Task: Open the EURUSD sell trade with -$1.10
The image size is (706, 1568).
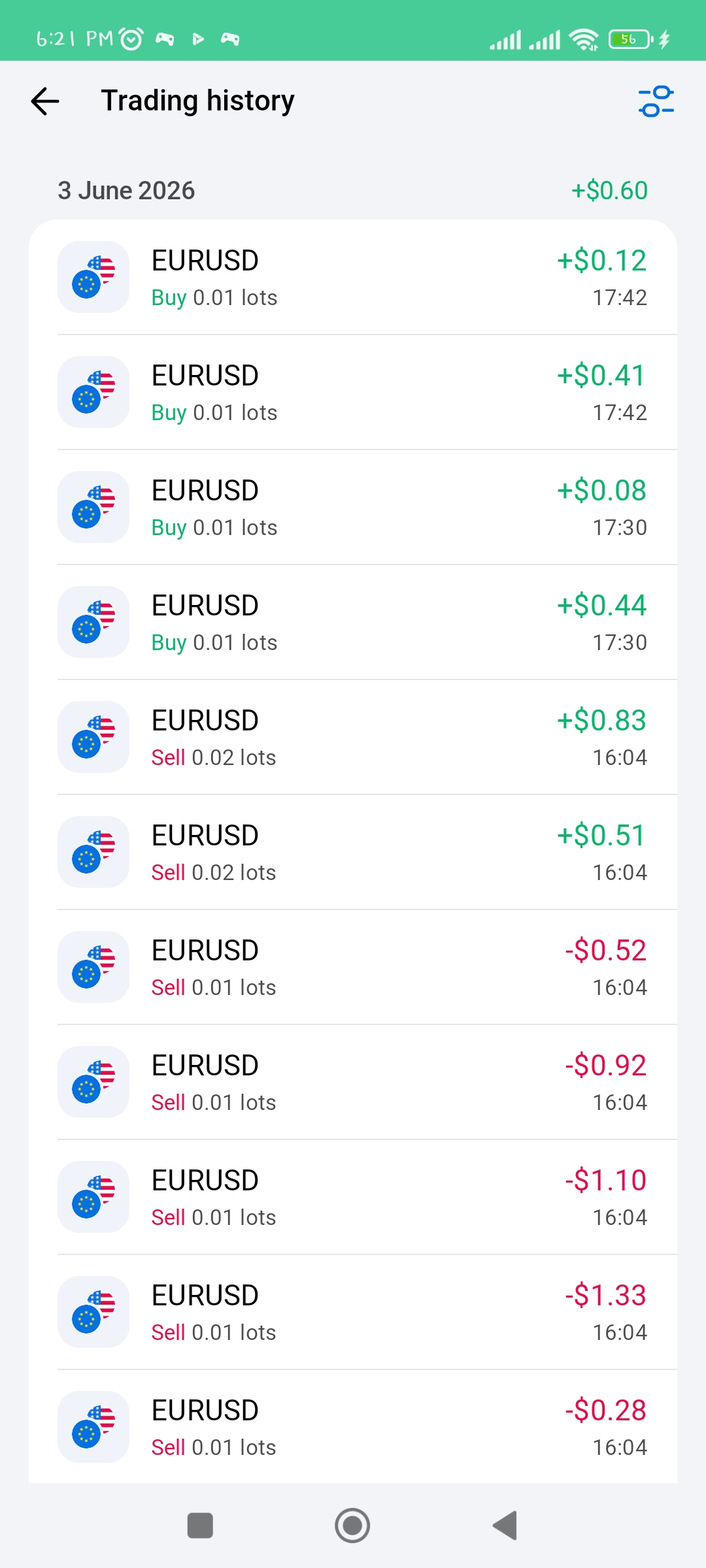Action: pos(353,1198)
